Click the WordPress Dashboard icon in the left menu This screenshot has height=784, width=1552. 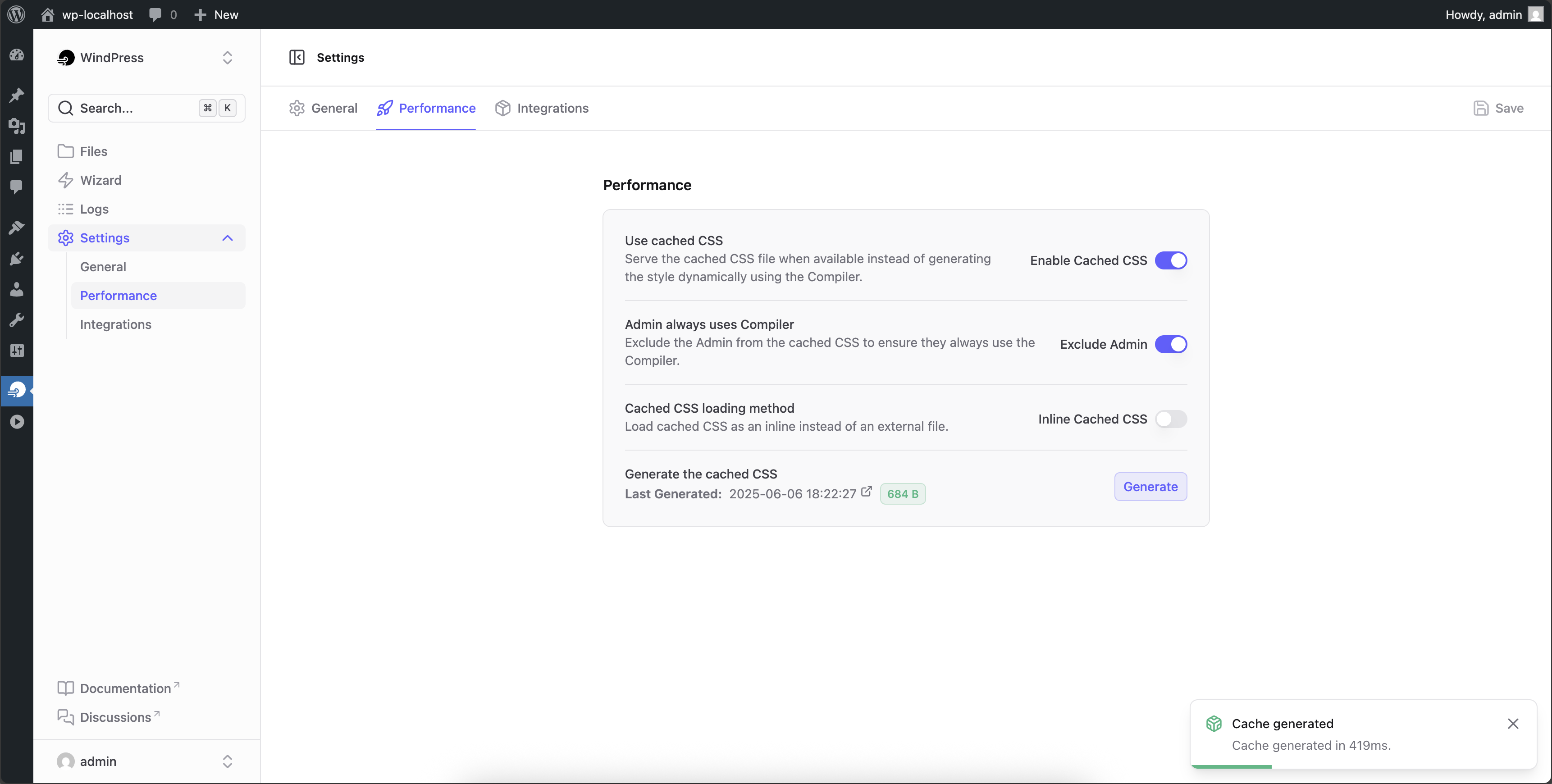click(17, 55)
